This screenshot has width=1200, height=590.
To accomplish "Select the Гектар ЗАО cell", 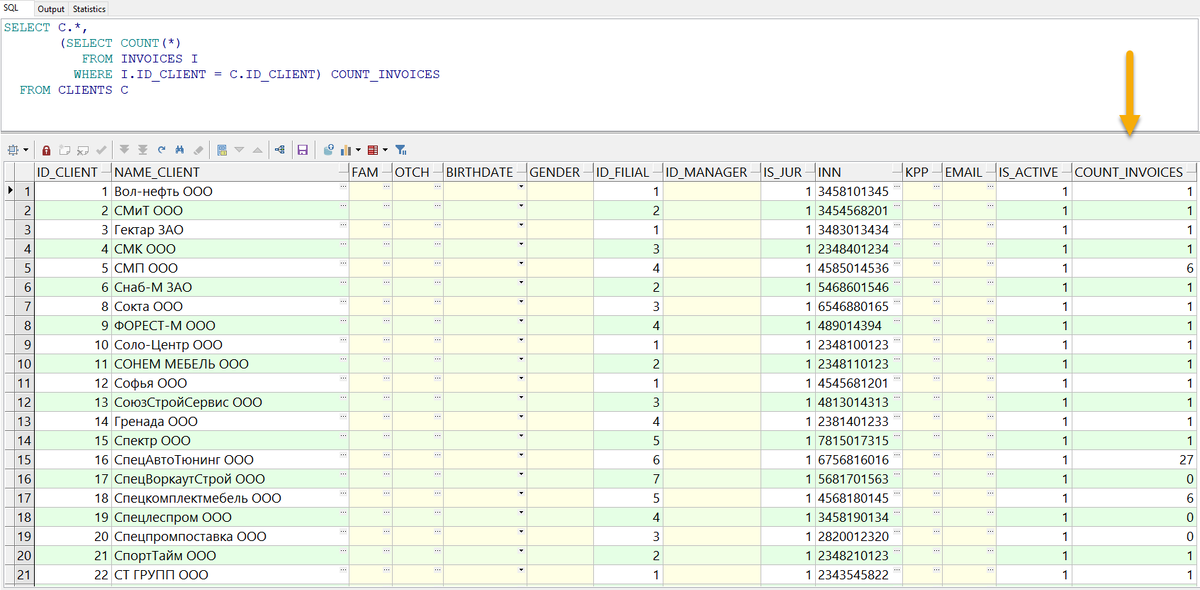I will (231, 230).
